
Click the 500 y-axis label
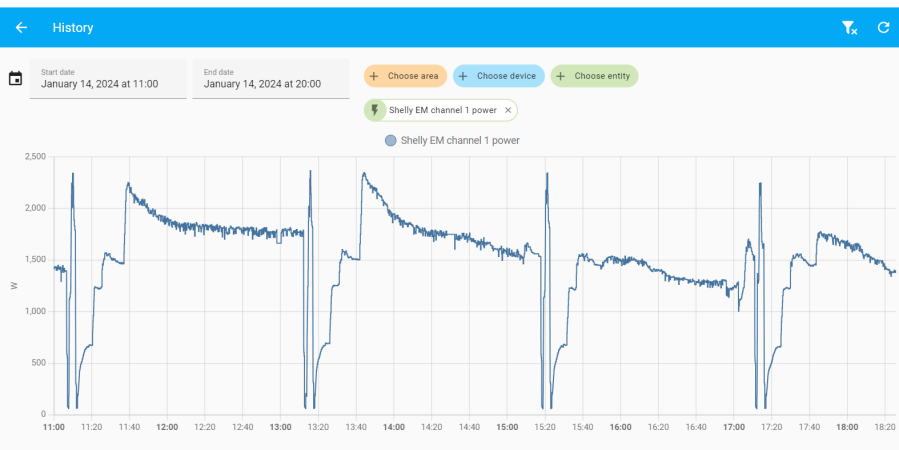point(40,363)
